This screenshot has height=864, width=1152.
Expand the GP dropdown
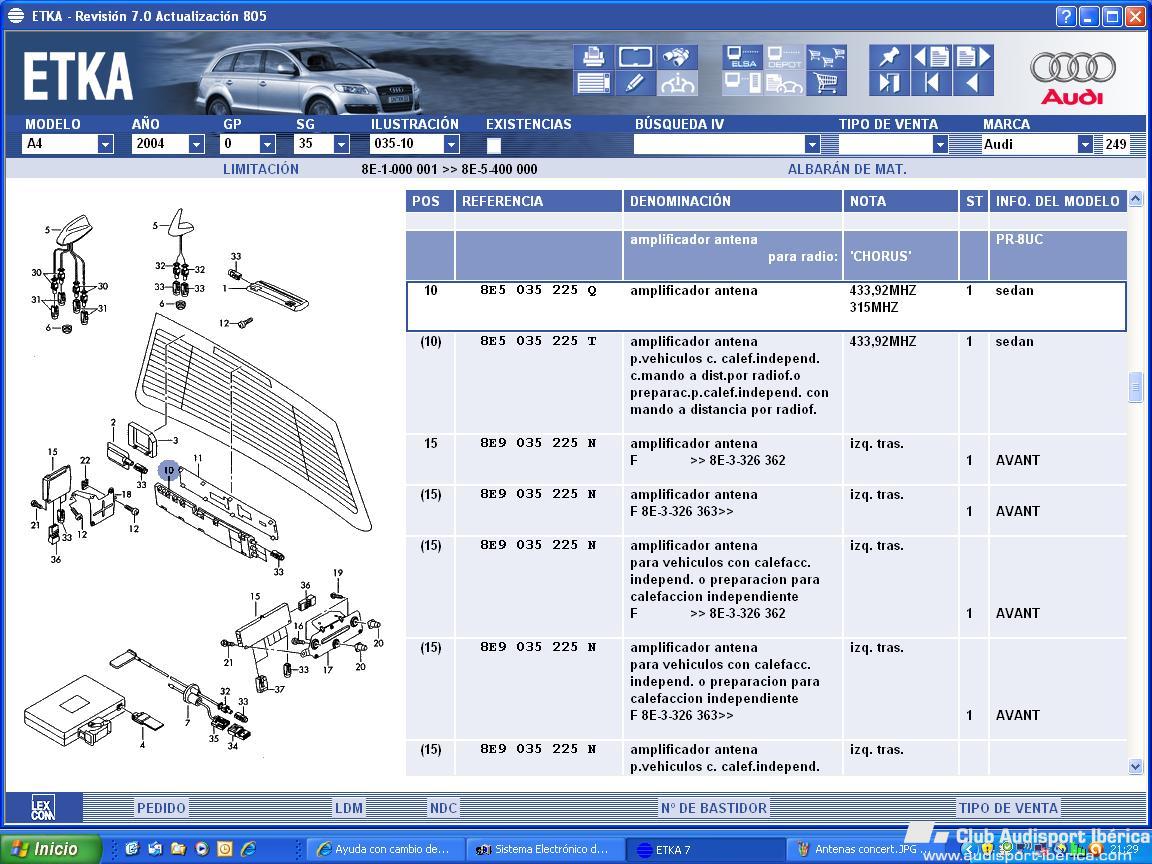click(267, 144)
